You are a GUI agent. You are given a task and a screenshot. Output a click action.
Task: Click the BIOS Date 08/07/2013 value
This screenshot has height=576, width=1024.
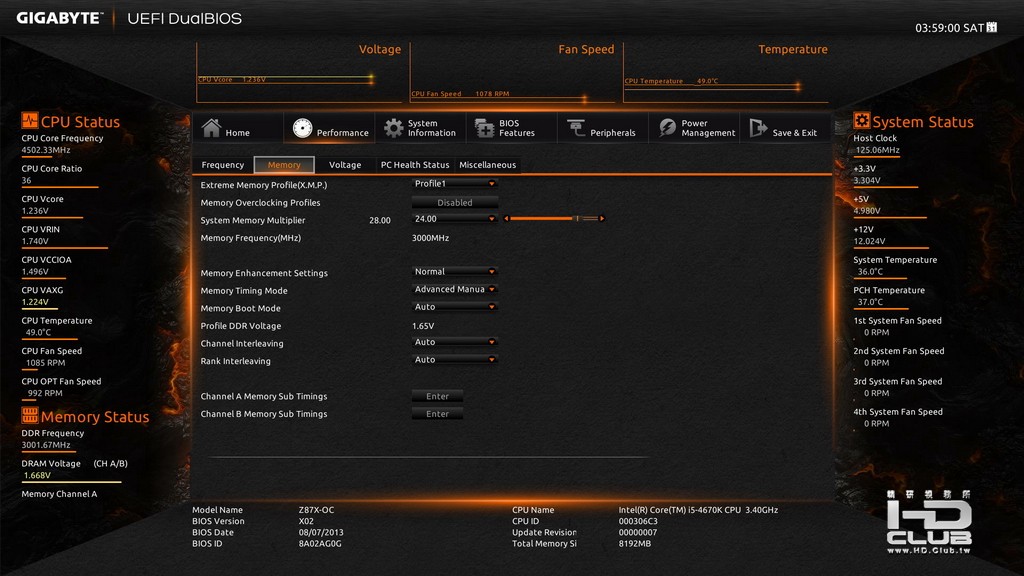pos(321,532)
